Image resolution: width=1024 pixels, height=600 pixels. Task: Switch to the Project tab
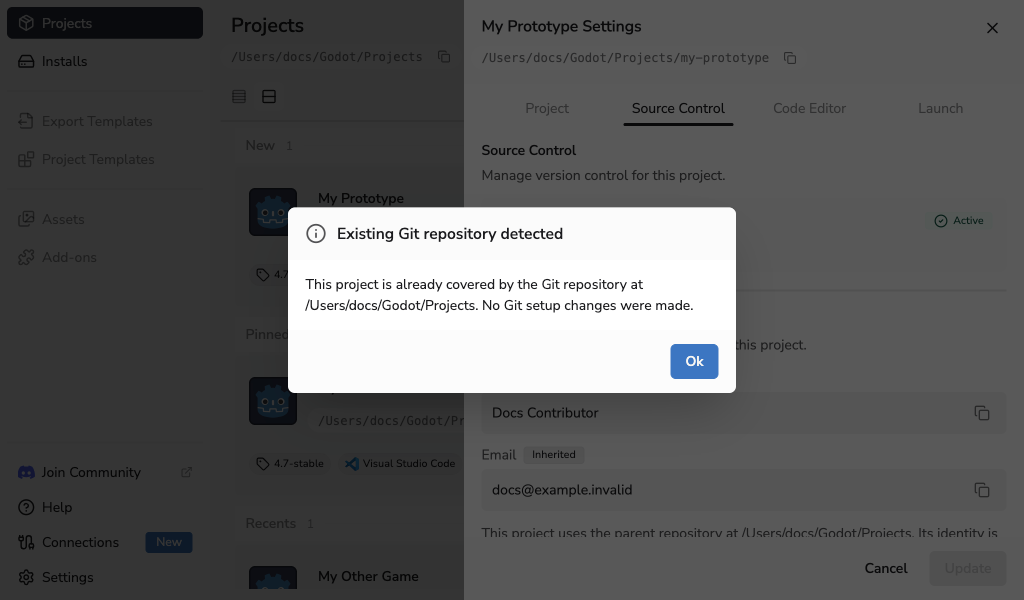point(547,108)
